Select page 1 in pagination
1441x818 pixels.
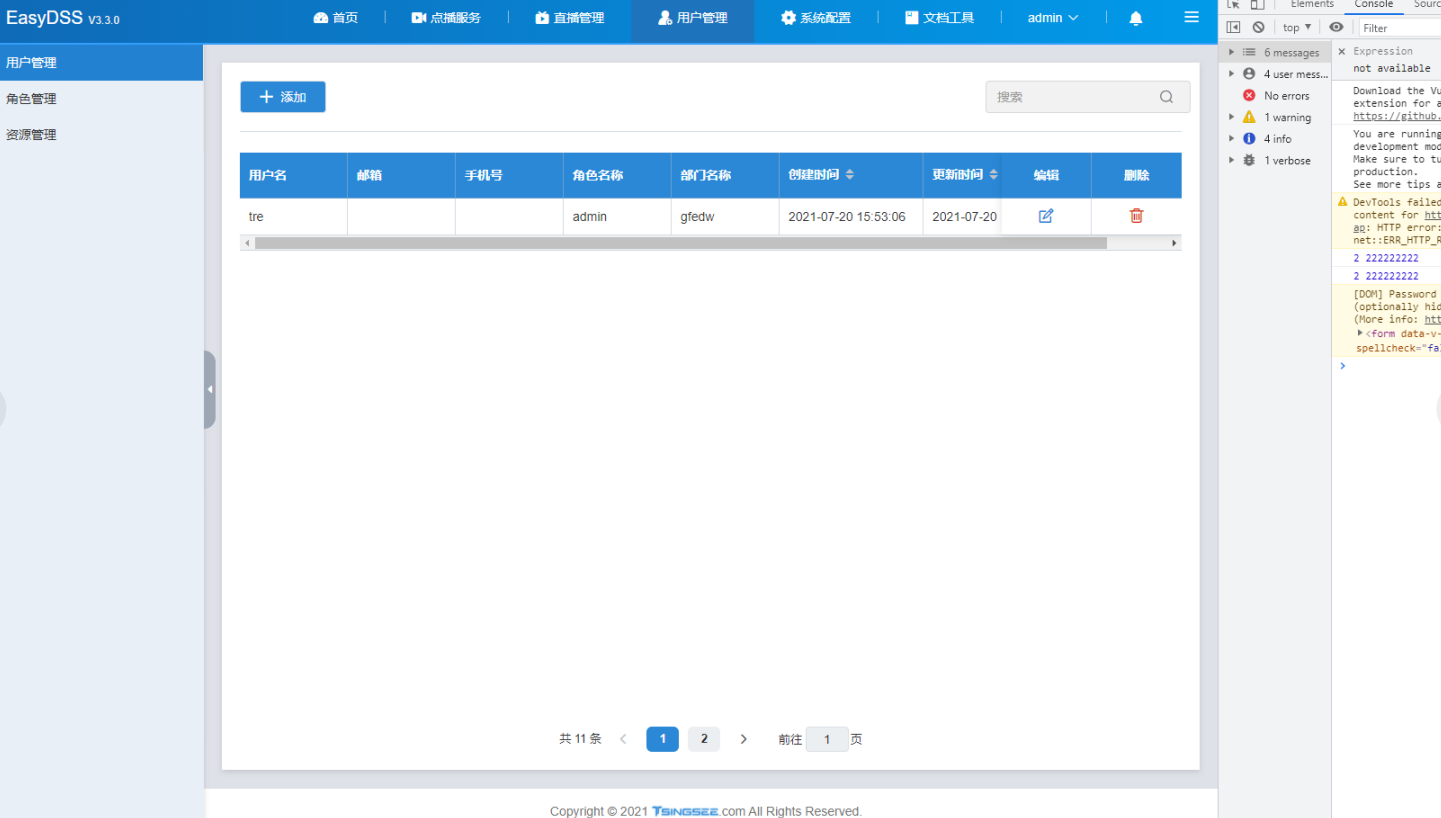tap(663, 739)
